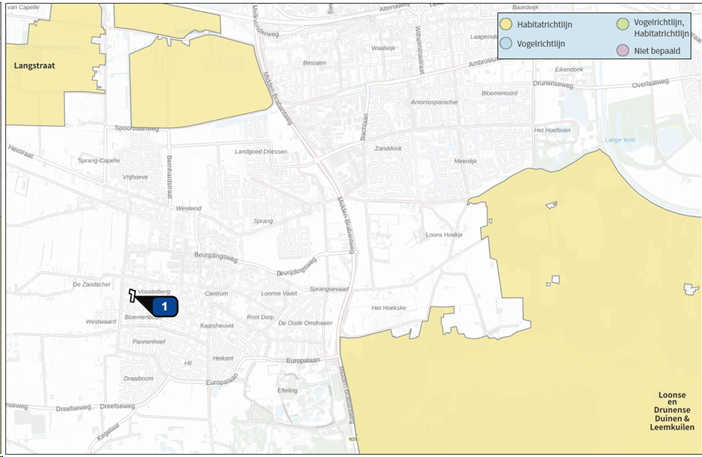This screenshot has height=457, width=702.
Task: Click the Zanddonk neighbourhood label
Action: pos(388,148)
